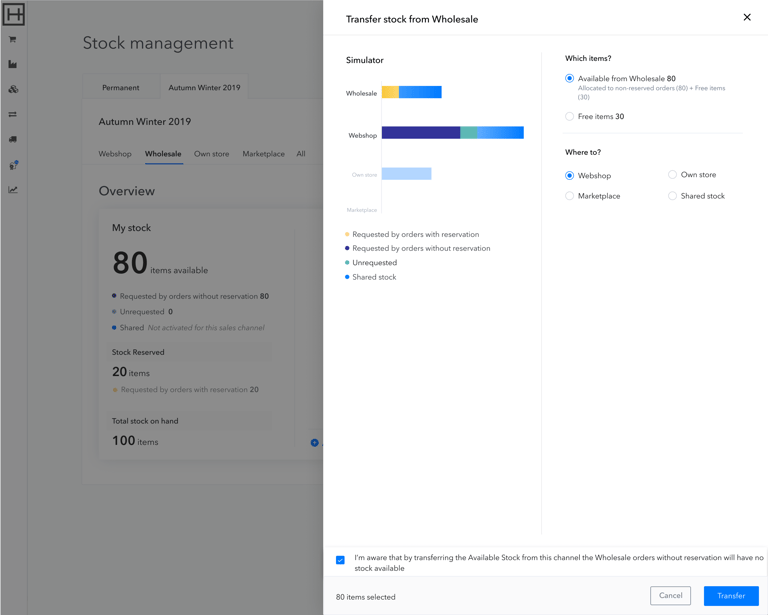Click the sidebar icon with blue notification dot
This screenshot has height=615, width=768.
(13, 165)
